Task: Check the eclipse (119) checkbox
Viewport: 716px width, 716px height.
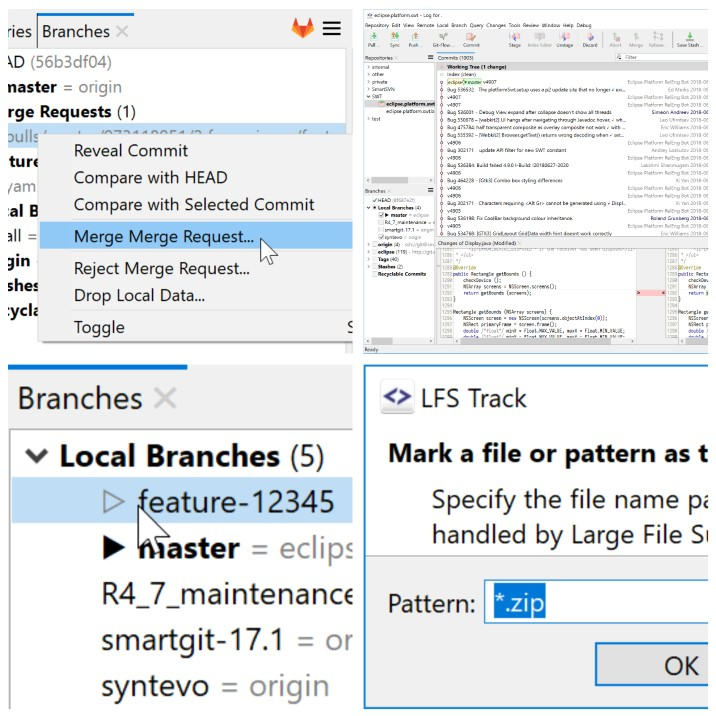Action: click(375, 252)
